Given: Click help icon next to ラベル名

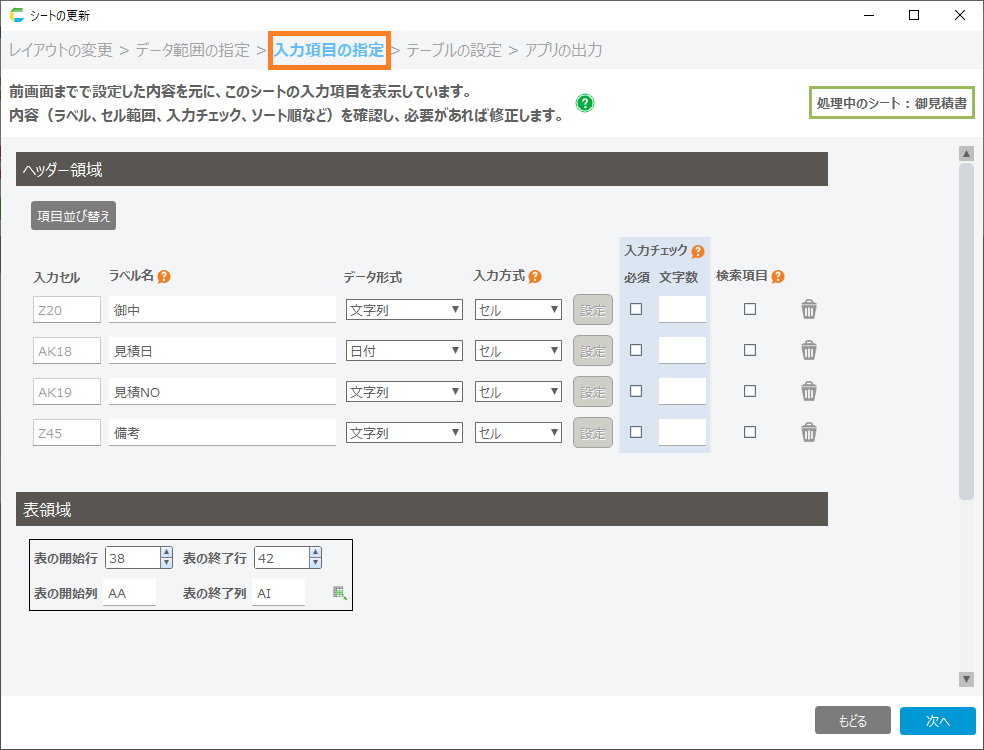Looking at the screenshot, I should (164, 277).
